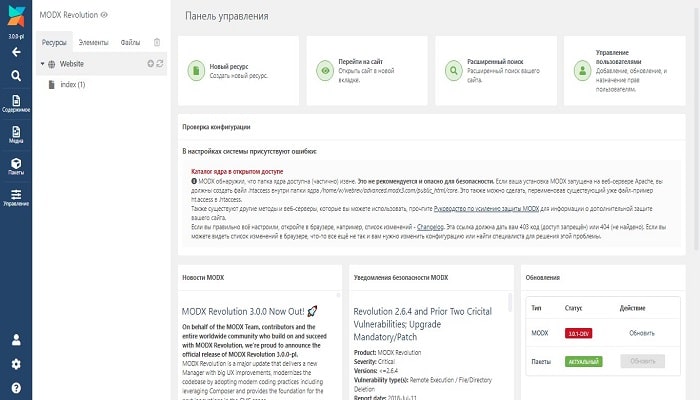Click the security widget scrollbar
The width and height of the screenshot is (700, 400).
(510, 302)
